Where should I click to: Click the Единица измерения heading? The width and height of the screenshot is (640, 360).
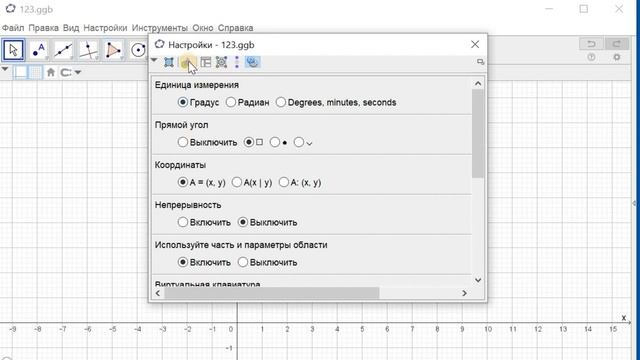click(x=197, y=85)
